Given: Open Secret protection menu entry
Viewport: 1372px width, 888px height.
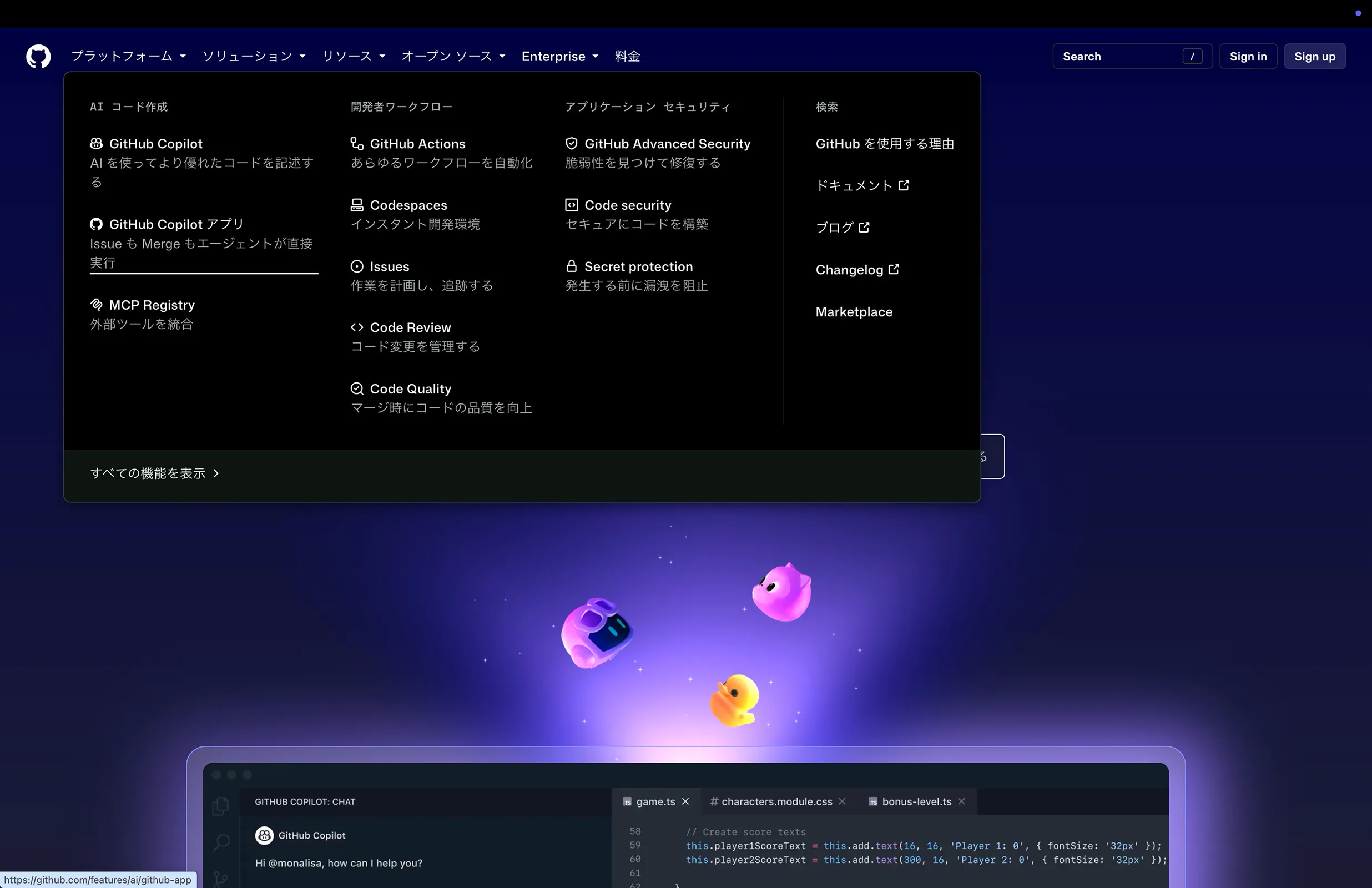Looking at the screenshot, I should [x=637, y=276].
